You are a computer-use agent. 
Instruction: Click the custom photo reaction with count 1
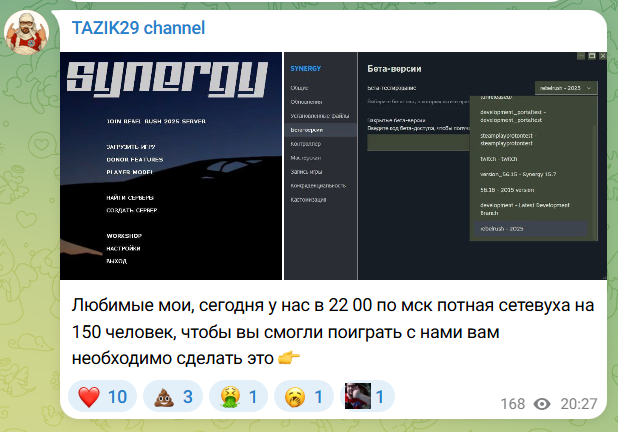click(367, 397)
